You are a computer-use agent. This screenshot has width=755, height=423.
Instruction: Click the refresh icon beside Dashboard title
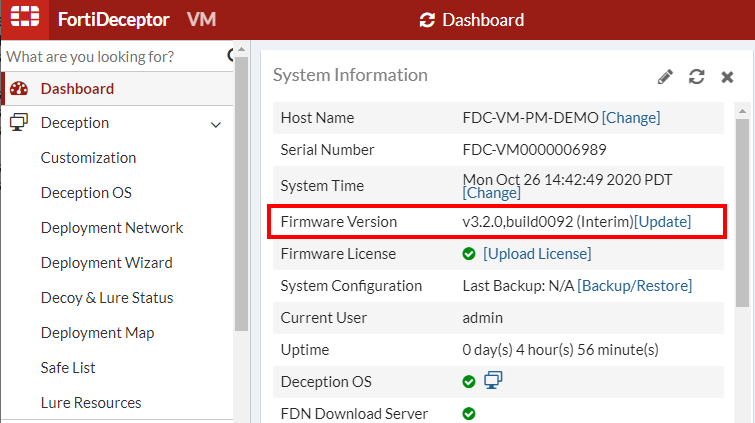point(428,20)
